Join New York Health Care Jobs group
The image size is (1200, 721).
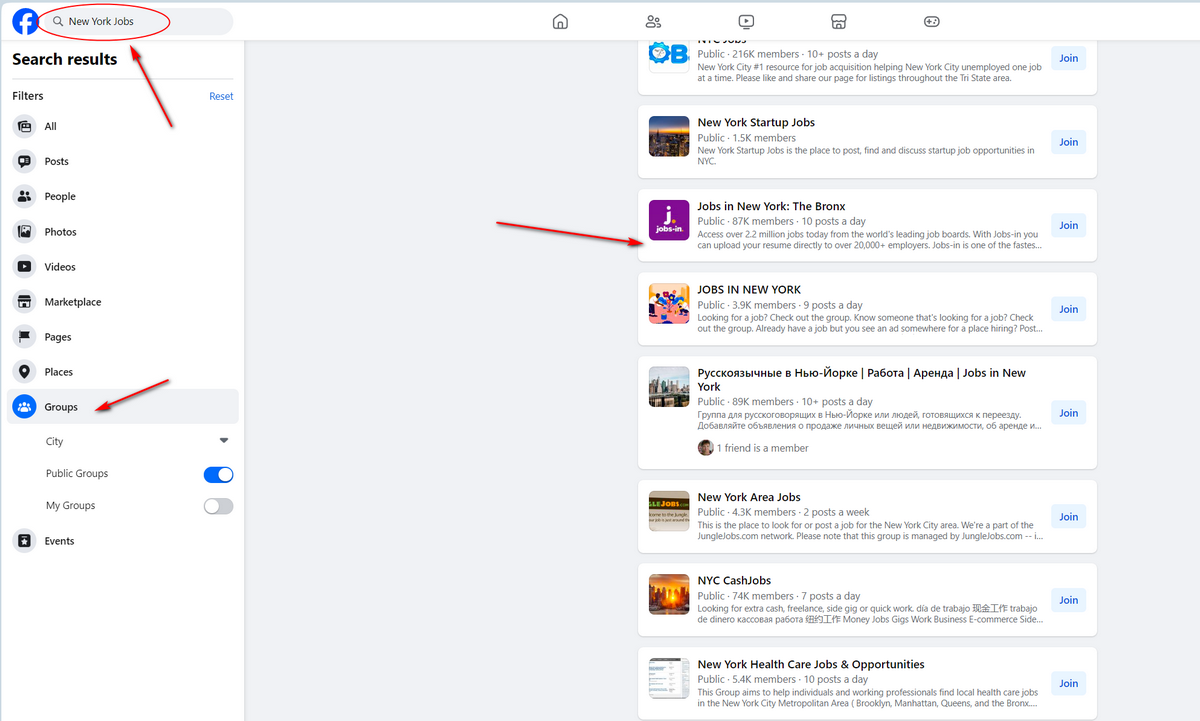(x=1069, y=684)
